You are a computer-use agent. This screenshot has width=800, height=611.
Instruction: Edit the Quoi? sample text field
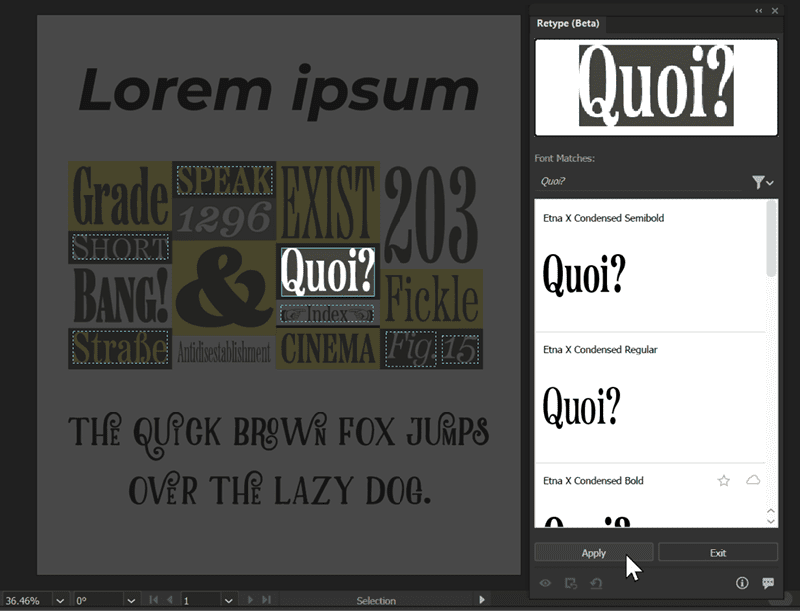[638, 182]
